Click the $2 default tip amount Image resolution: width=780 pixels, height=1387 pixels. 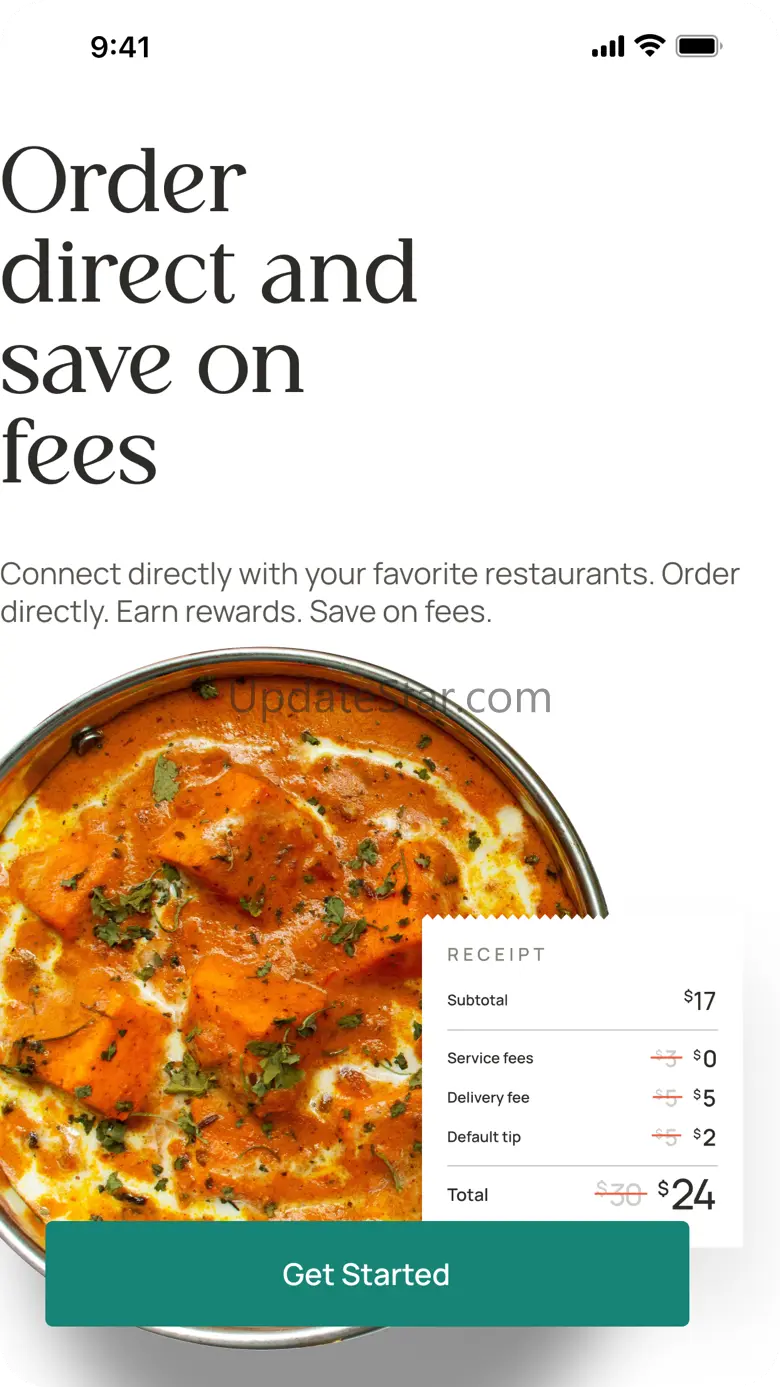pos(705,1137)
